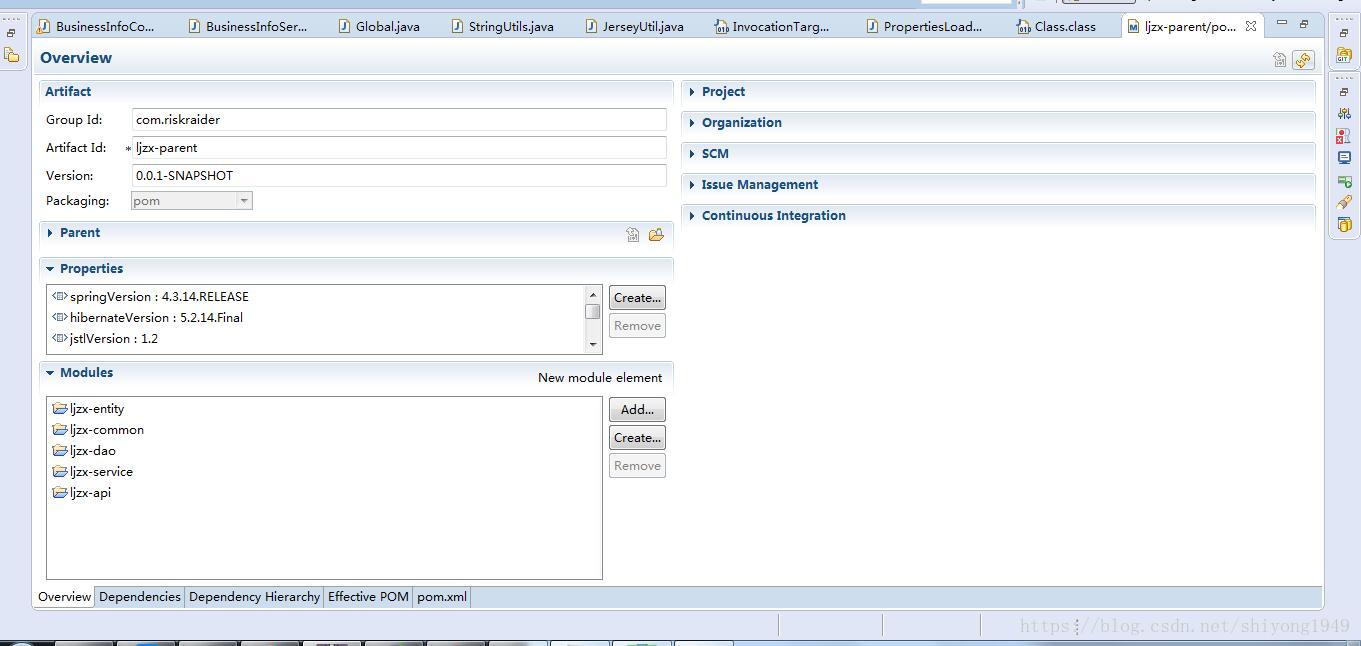Open the JerseyUtil.java editor tab
1361x646 pixels.
(x=634, y=26)
